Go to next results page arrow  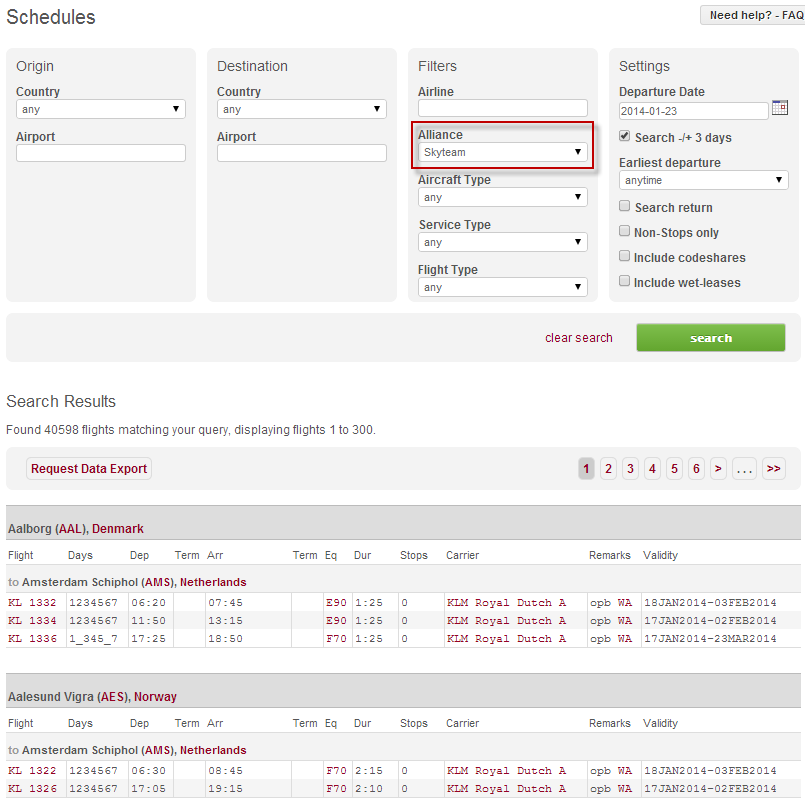(718, 469)
